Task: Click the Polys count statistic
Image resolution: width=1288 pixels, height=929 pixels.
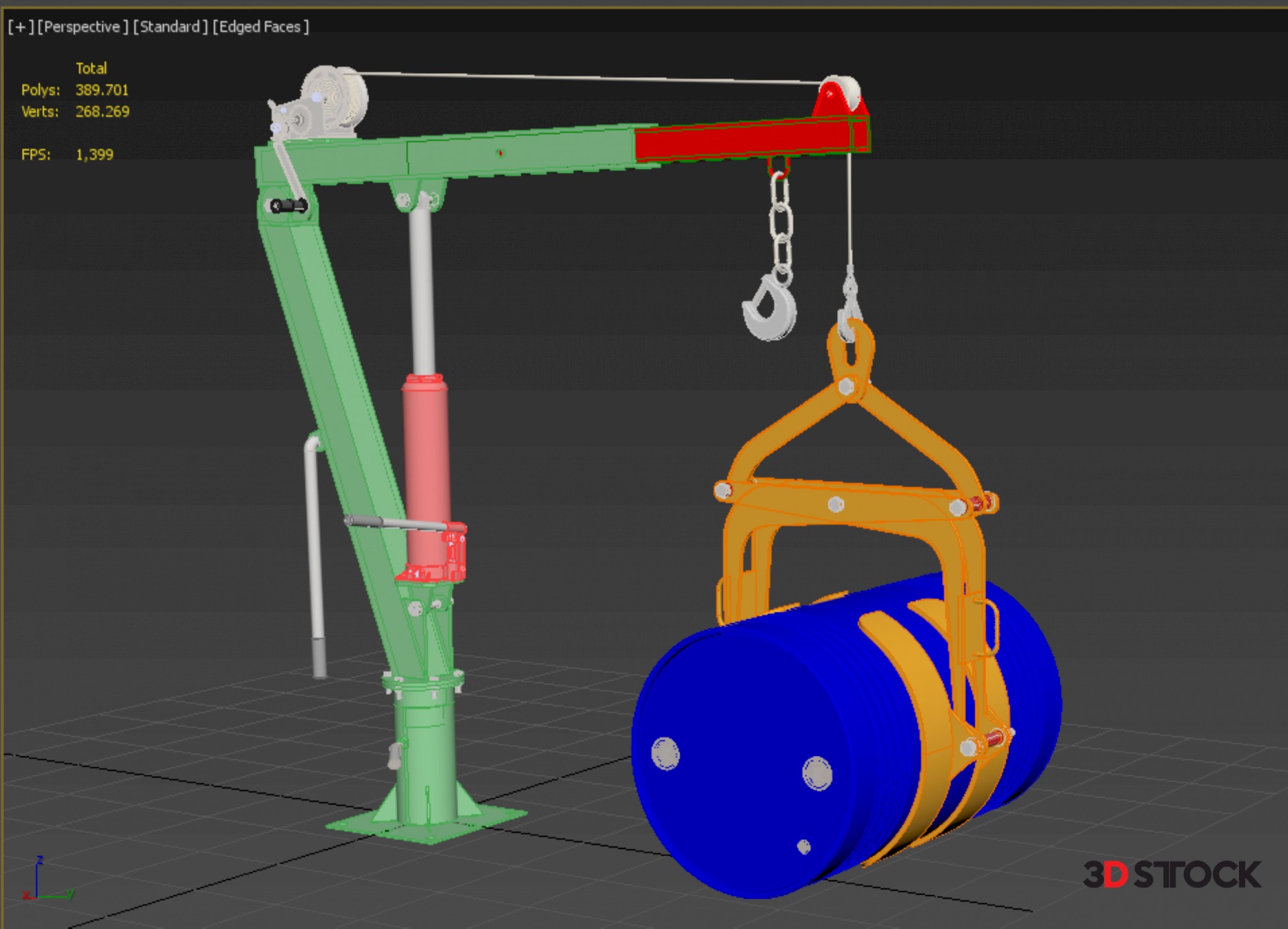Action: coord(101,90)
